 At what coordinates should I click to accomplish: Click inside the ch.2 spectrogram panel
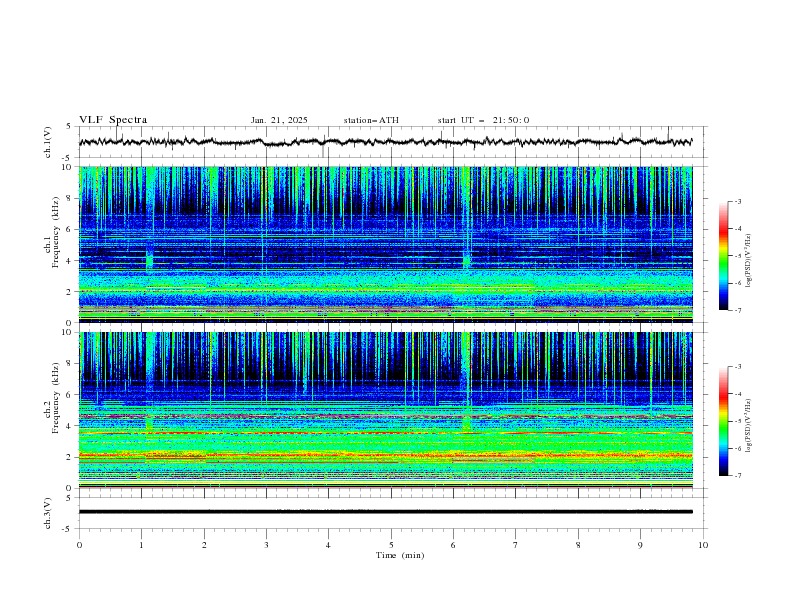click(x=386, y=410)
